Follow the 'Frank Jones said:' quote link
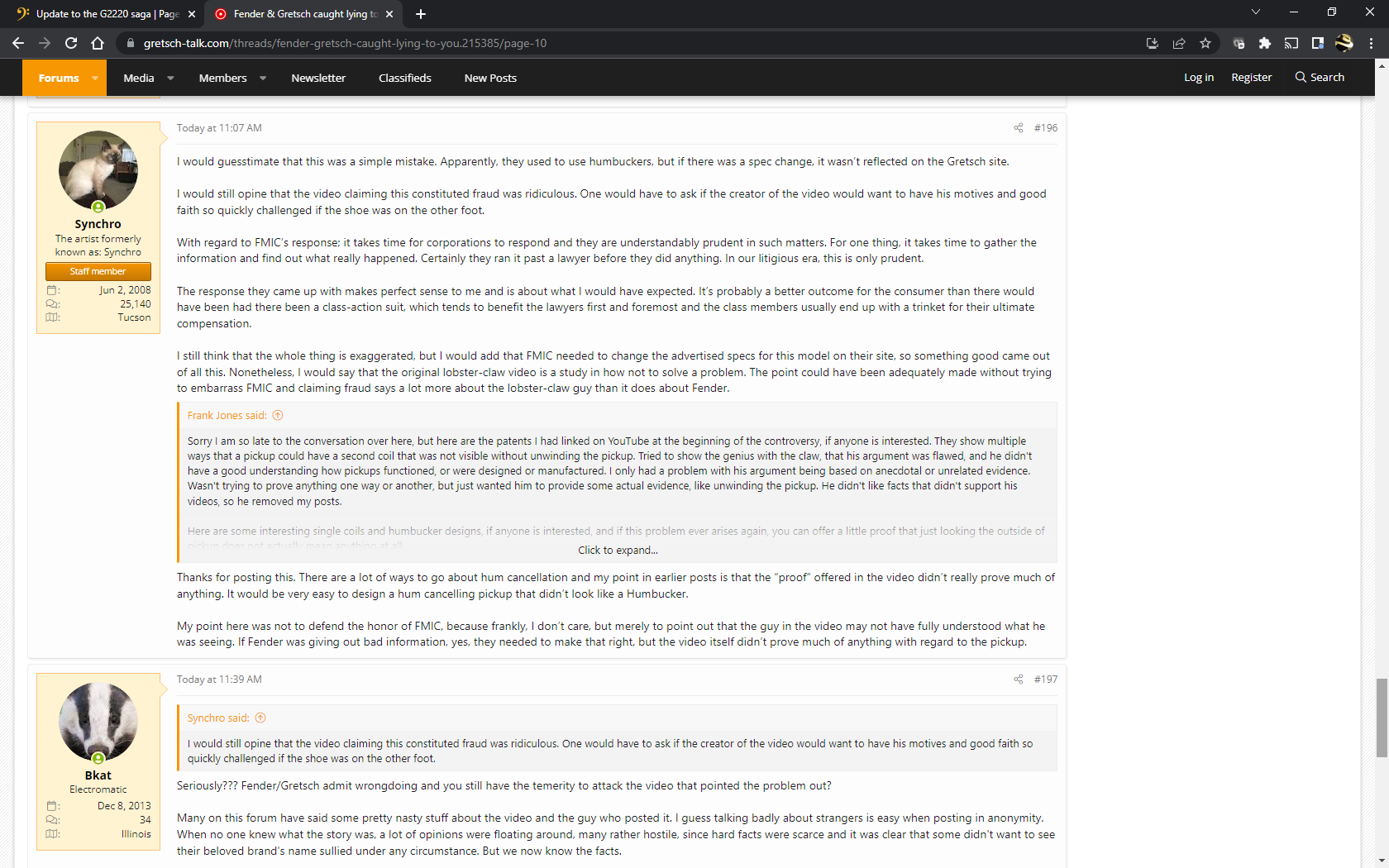 [x=227, y=416]
